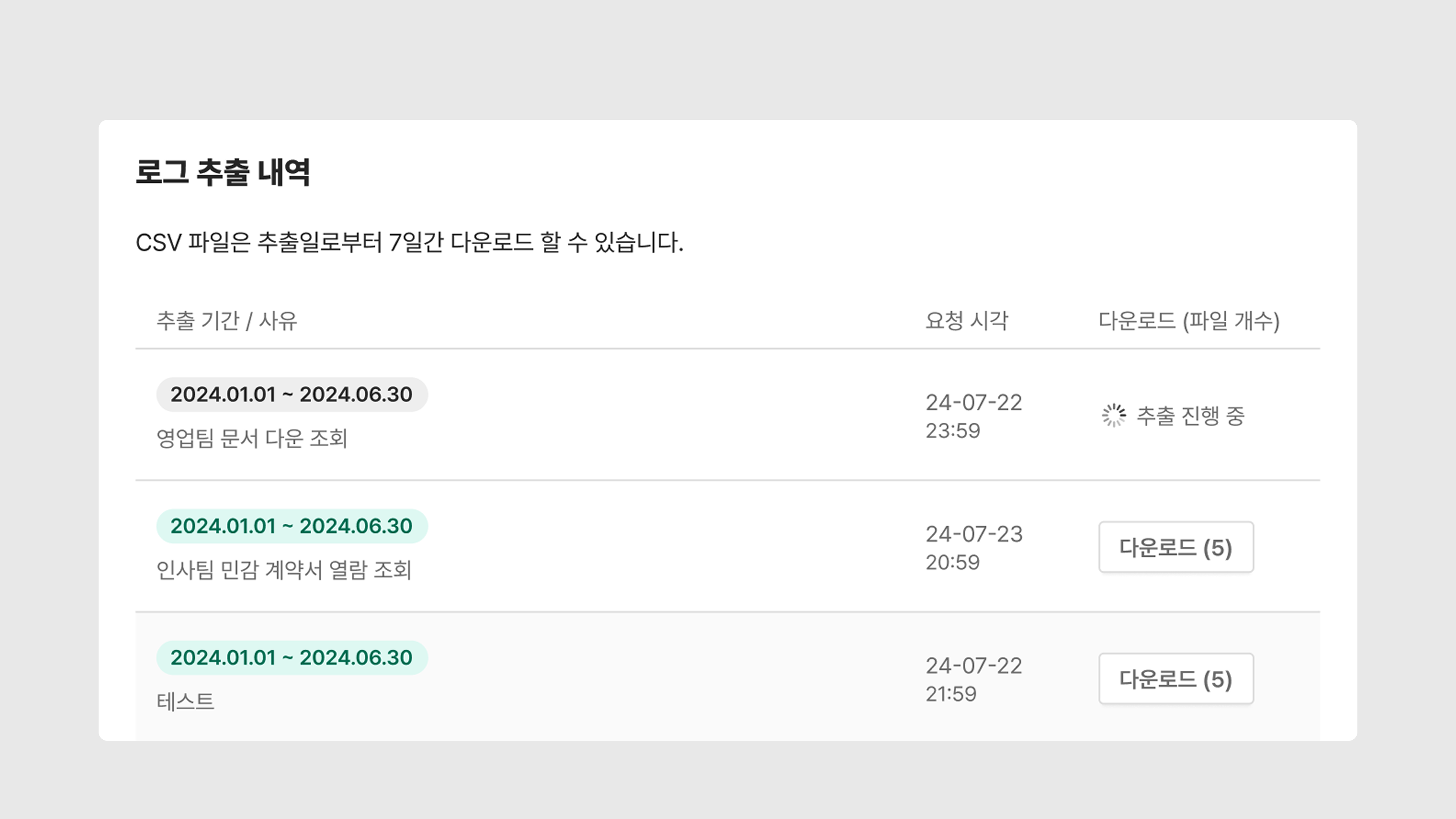The height and width of the screenshot is (819, 1456).
Task: Click the 23:59 request time
Action: click(953, 431)
